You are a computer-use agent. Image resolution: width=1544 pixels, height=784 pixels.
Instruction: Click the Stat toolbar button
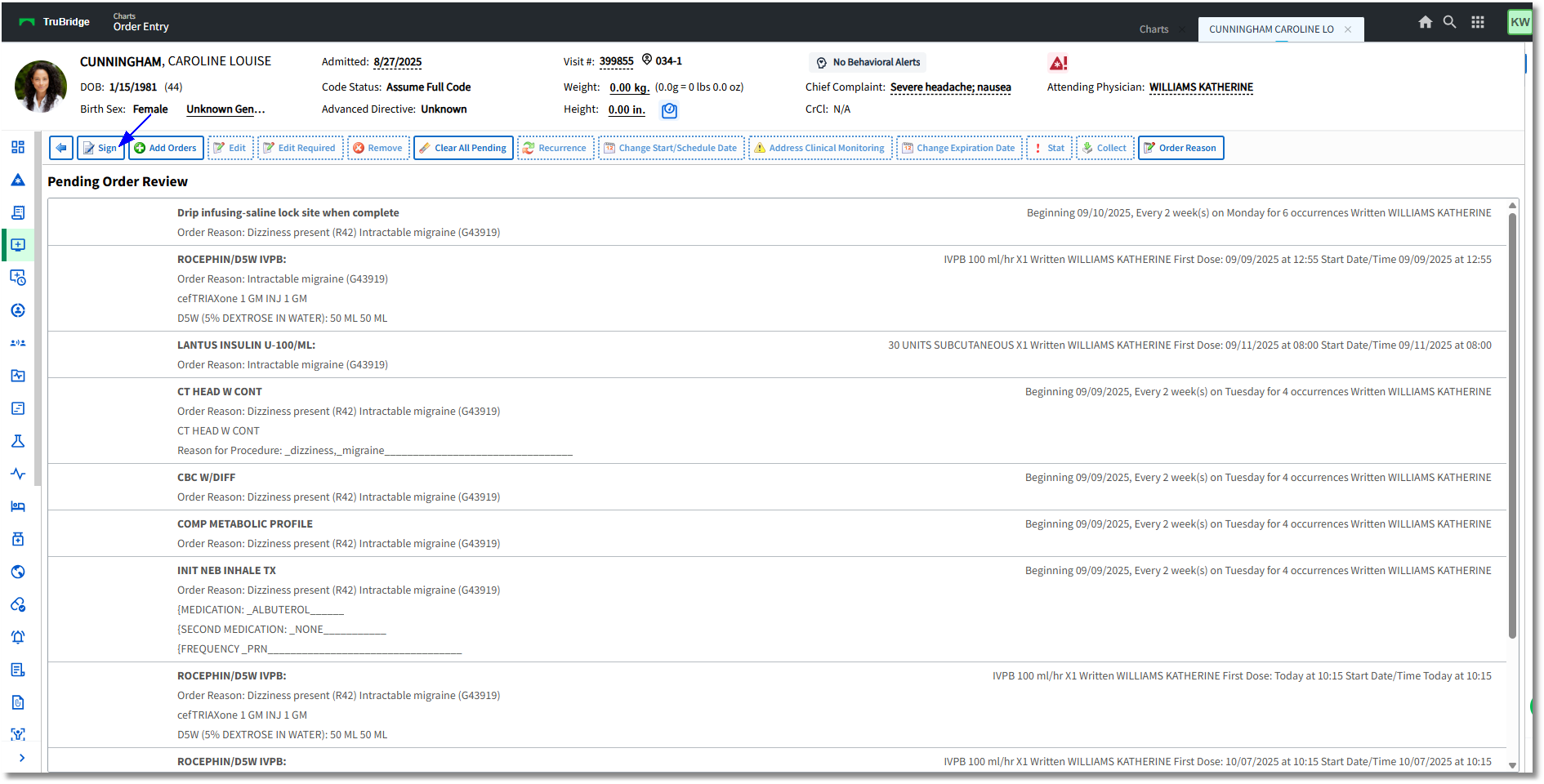(1049, 148)
